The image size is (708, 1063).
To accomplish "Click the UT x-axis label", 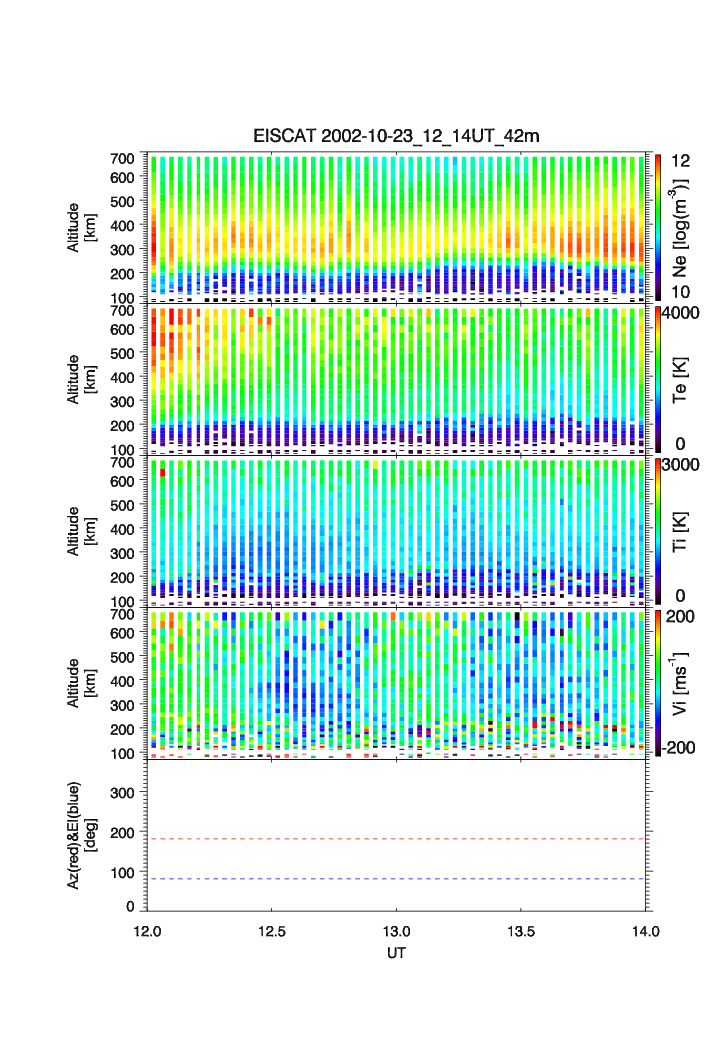I will tap(396, 953).
